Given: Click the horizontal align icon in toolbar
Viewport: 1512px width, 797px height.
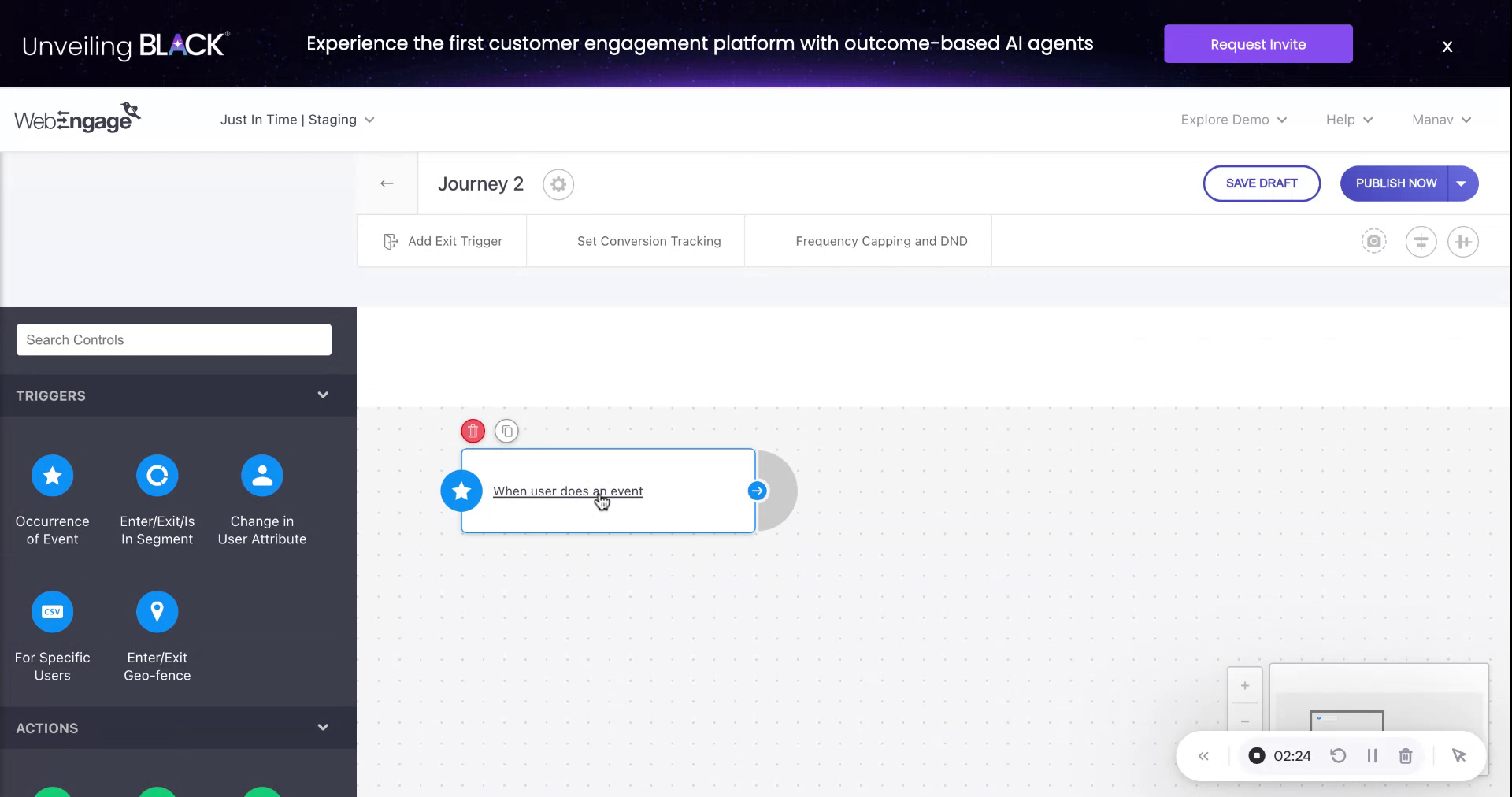Looking at the screenshot, I should click(1421, 241).
